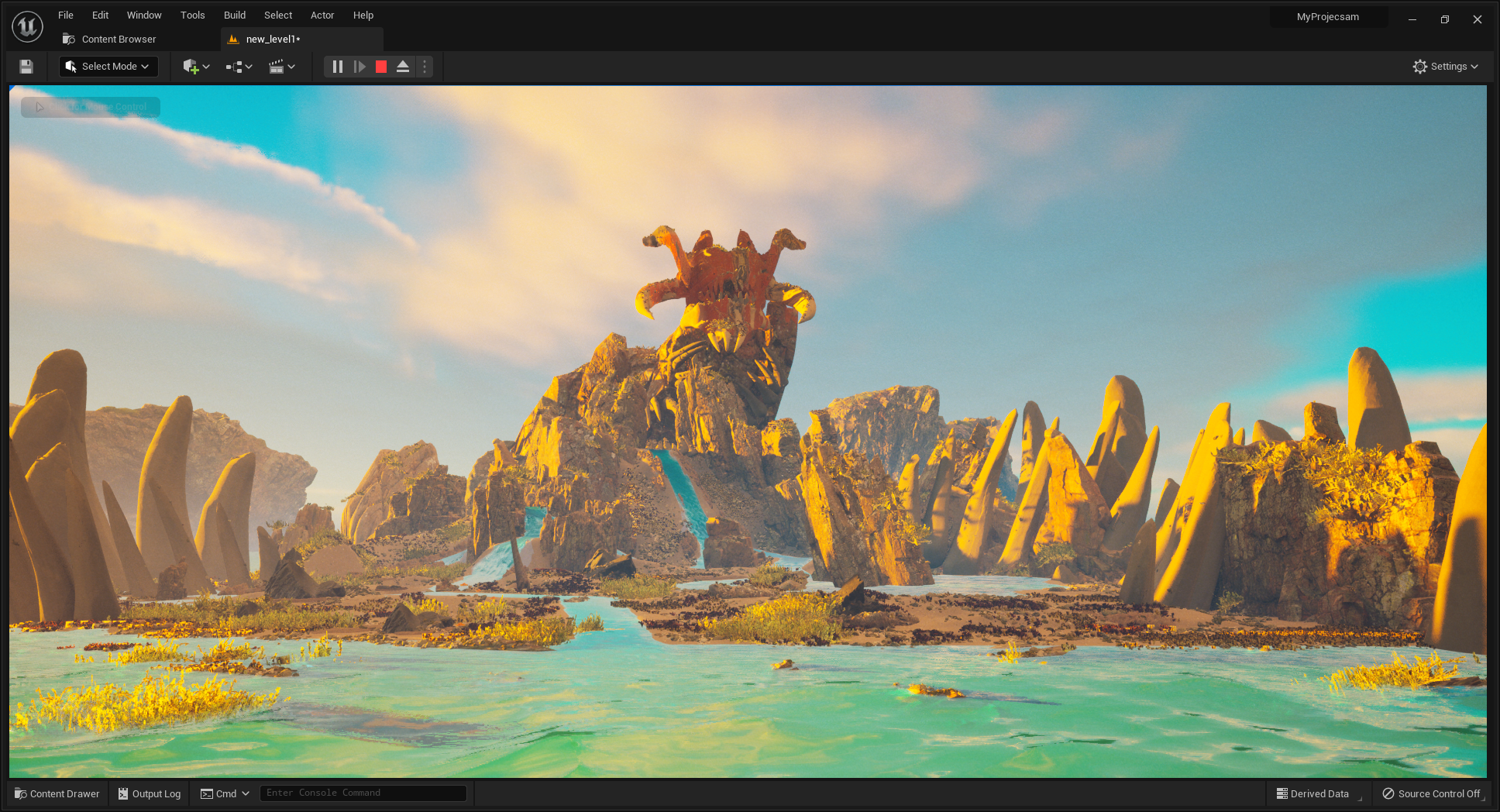Expand the Blueprints toolbar dropdown
The height and width of the screenshot is (812, 1500).
pyautogui.click(x=239, y=67)
